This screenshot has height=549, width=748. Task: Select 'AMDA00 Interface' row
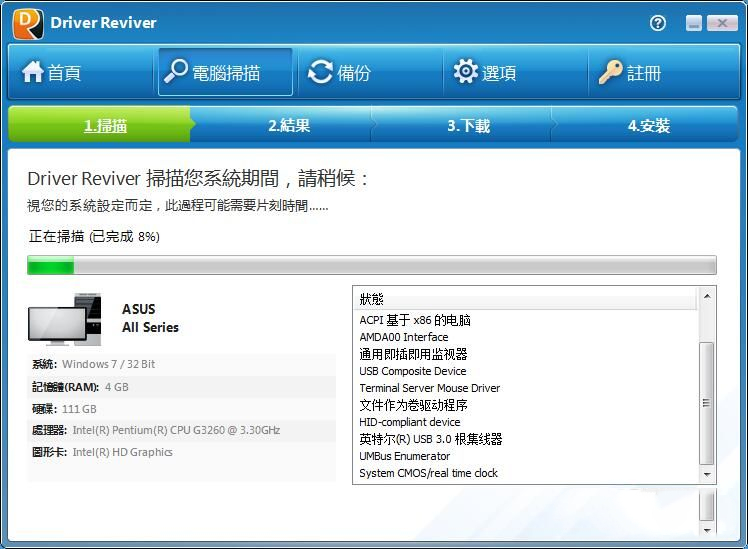tap(526, 337)
